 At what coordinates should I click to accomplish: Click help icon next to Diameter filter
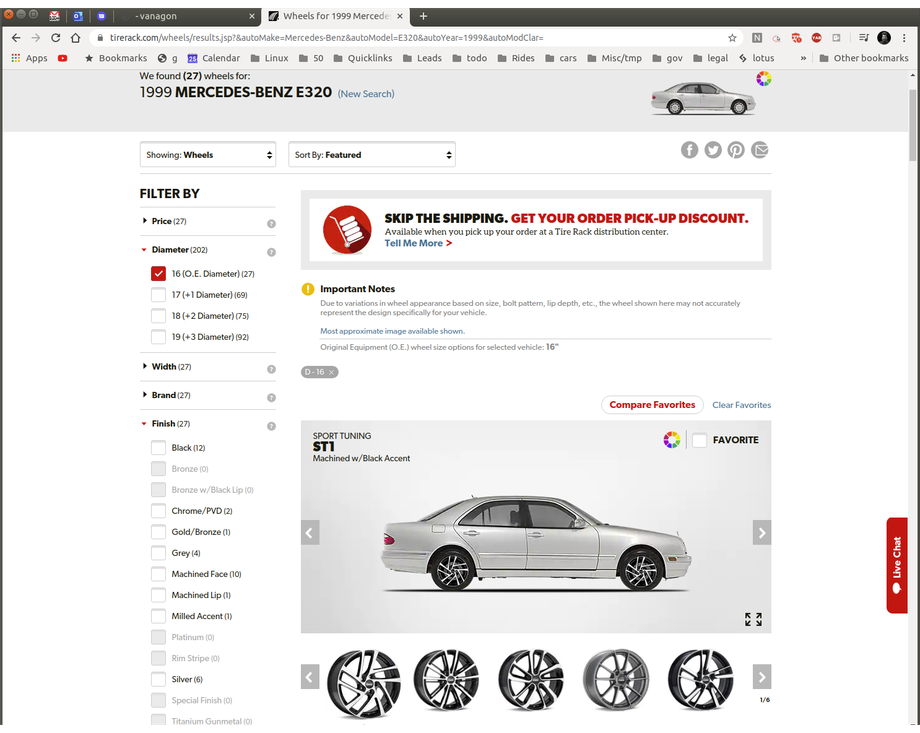click(271, 252)
